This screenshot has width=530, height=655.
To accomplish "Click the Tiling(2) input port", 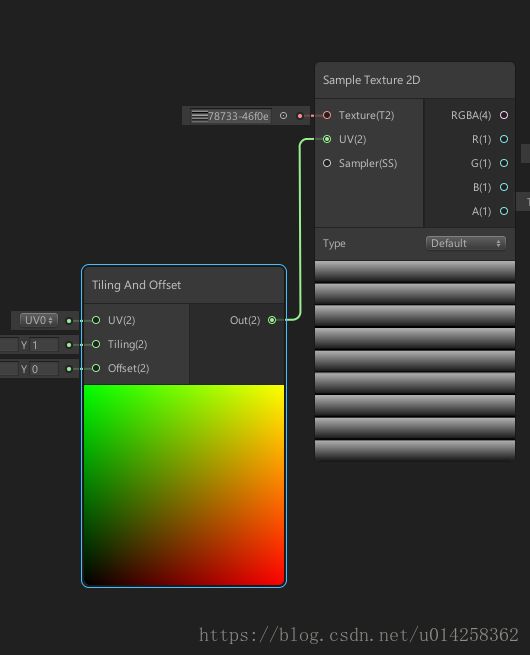I will point(96,344).
